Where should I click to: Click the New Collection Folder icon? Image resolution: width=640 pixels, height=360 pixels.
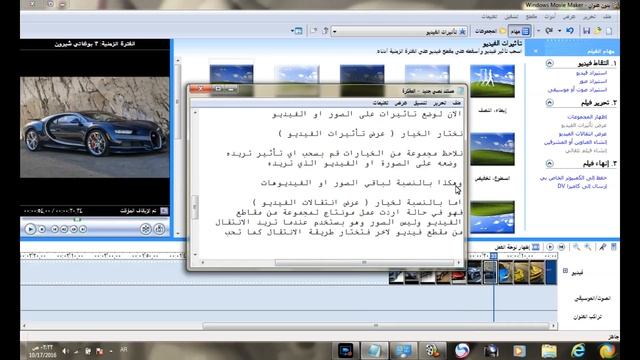(314, 31)
